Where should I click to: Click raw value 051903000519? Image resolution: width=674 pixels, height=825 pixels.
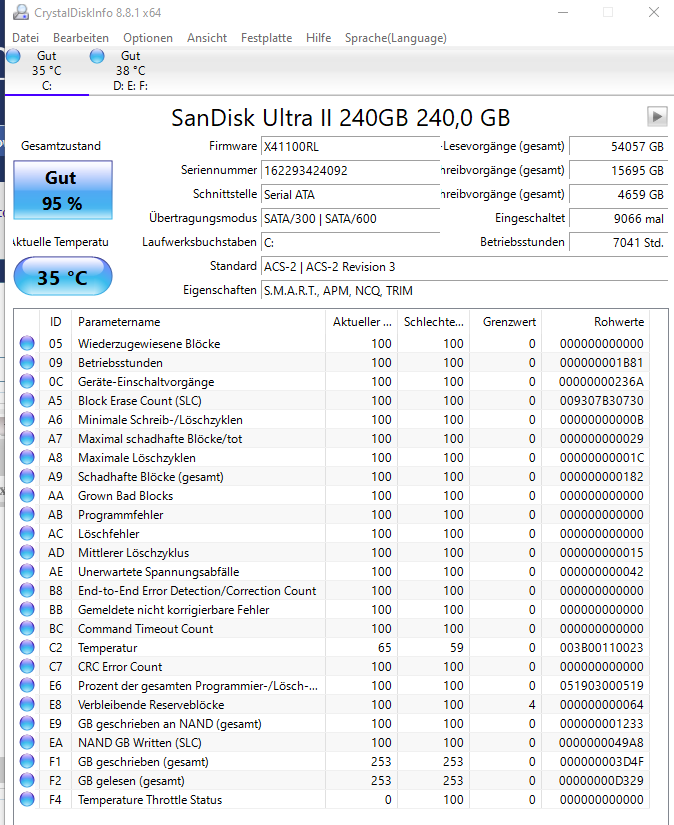(x=601, y=686)
